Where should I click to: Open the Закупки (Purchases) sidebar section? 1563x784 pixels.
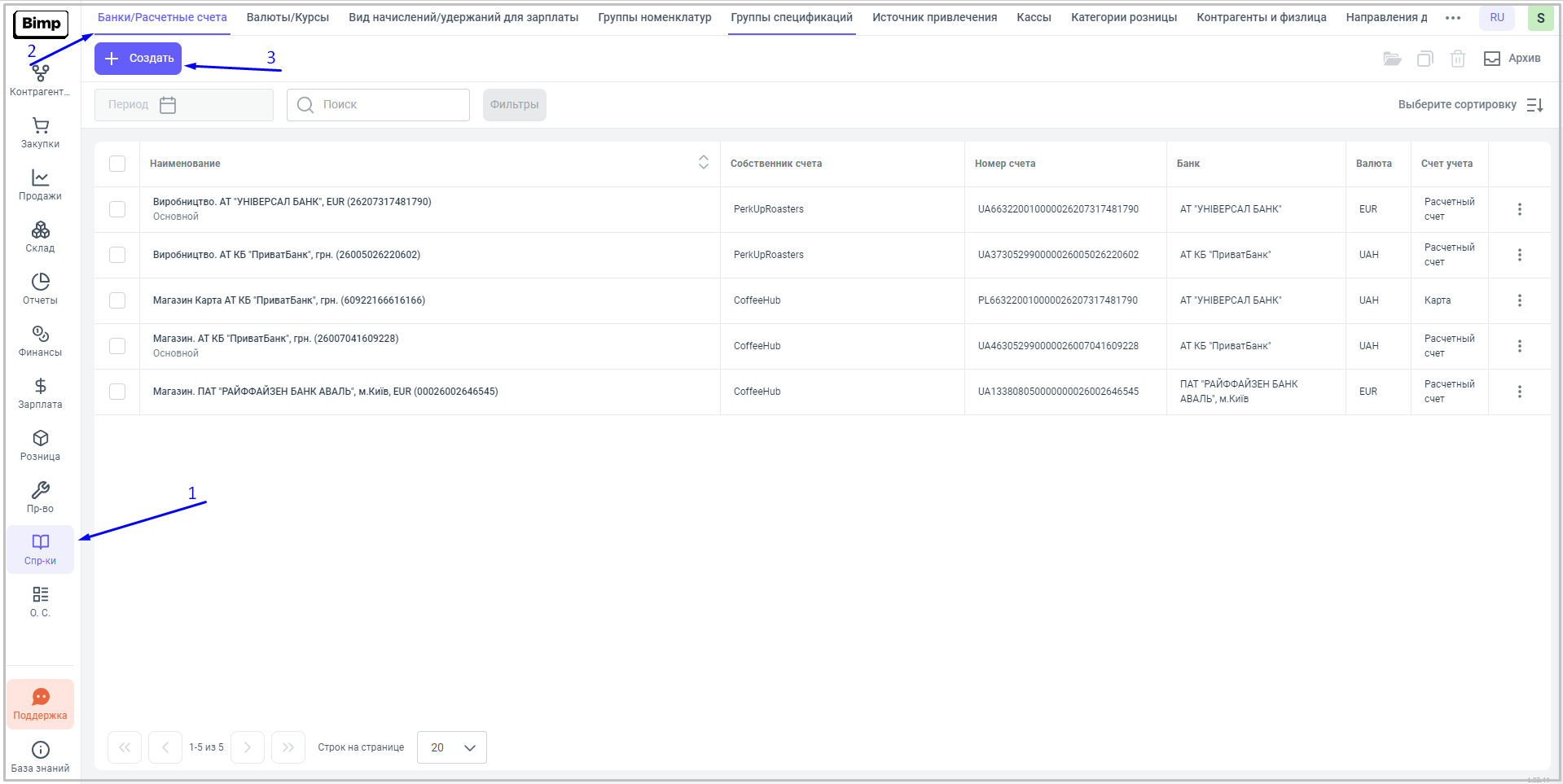[40, 133]
